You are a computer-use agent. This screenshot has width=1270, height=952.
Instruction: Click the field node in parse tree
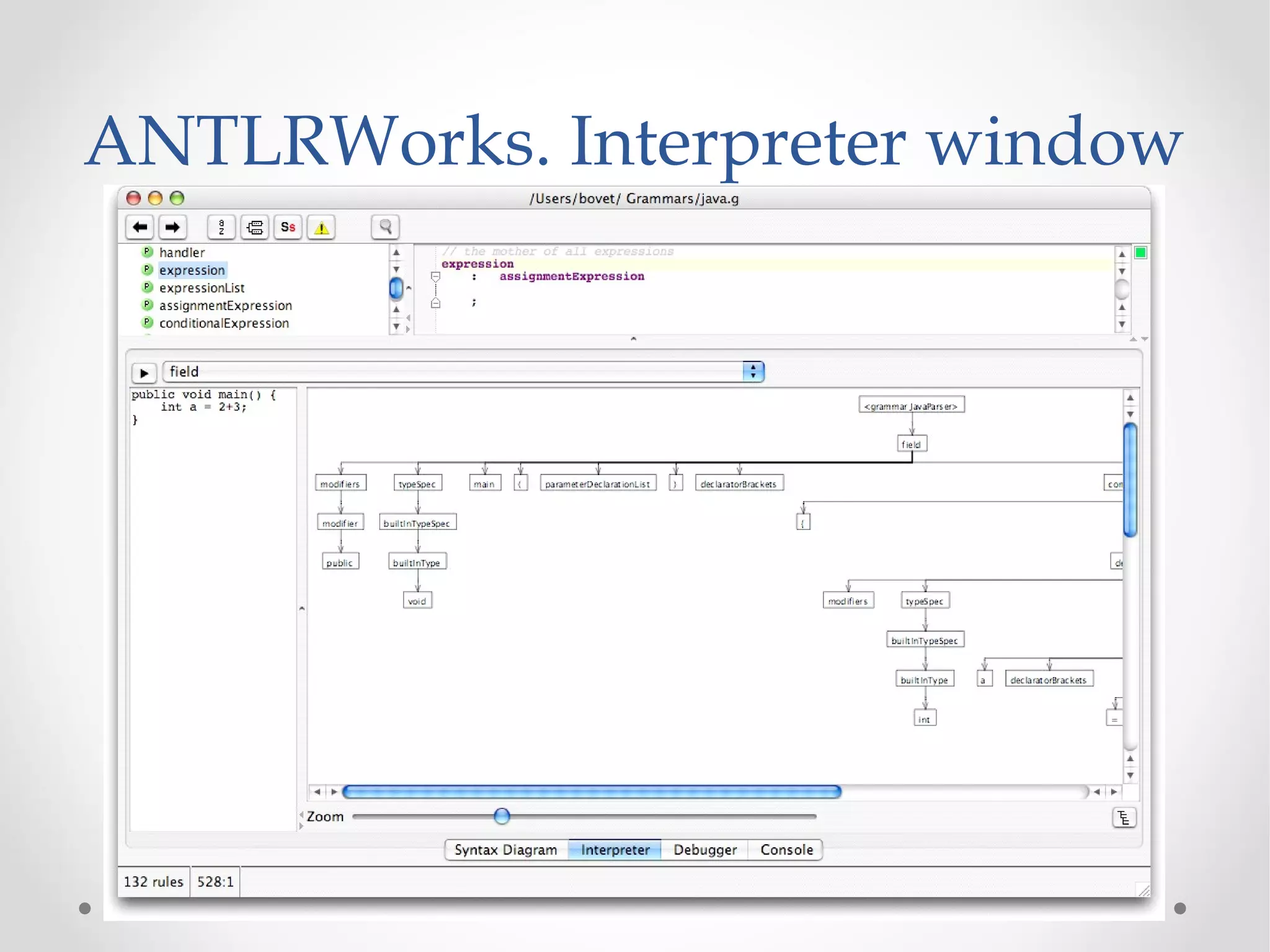912,444
